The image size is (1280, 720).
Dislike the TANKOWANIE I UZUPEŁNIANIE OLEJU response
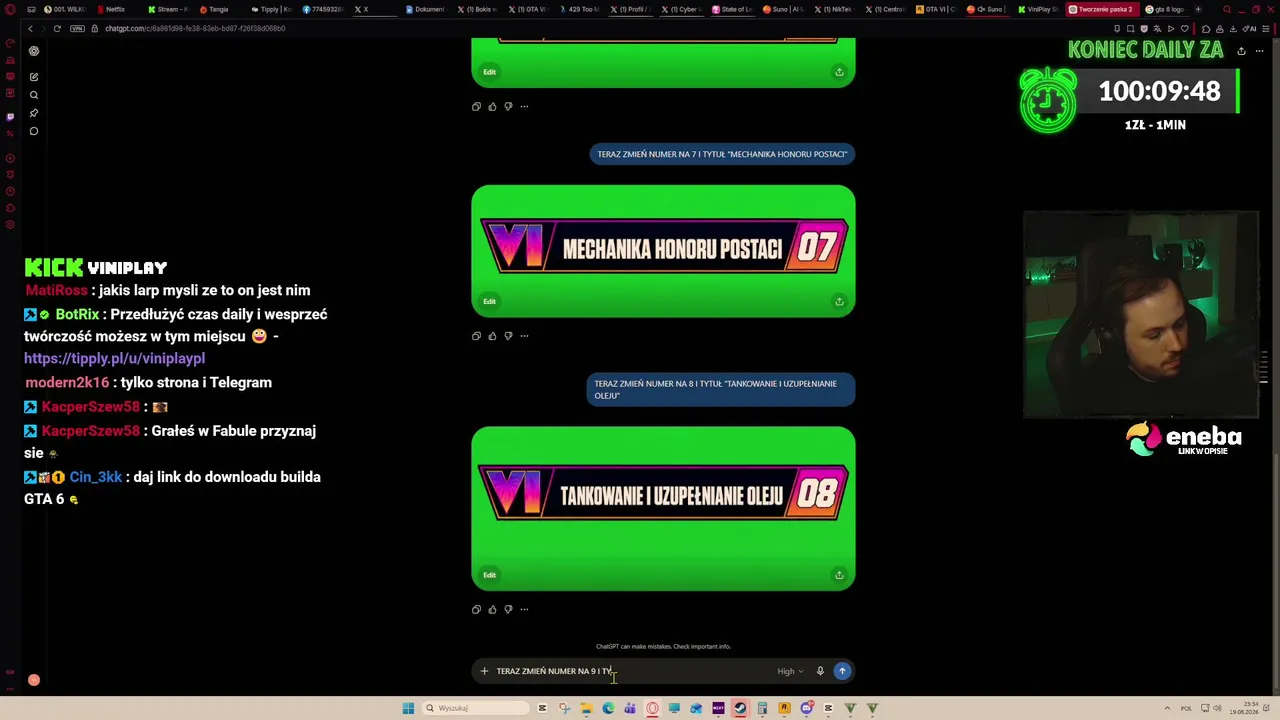508,609
